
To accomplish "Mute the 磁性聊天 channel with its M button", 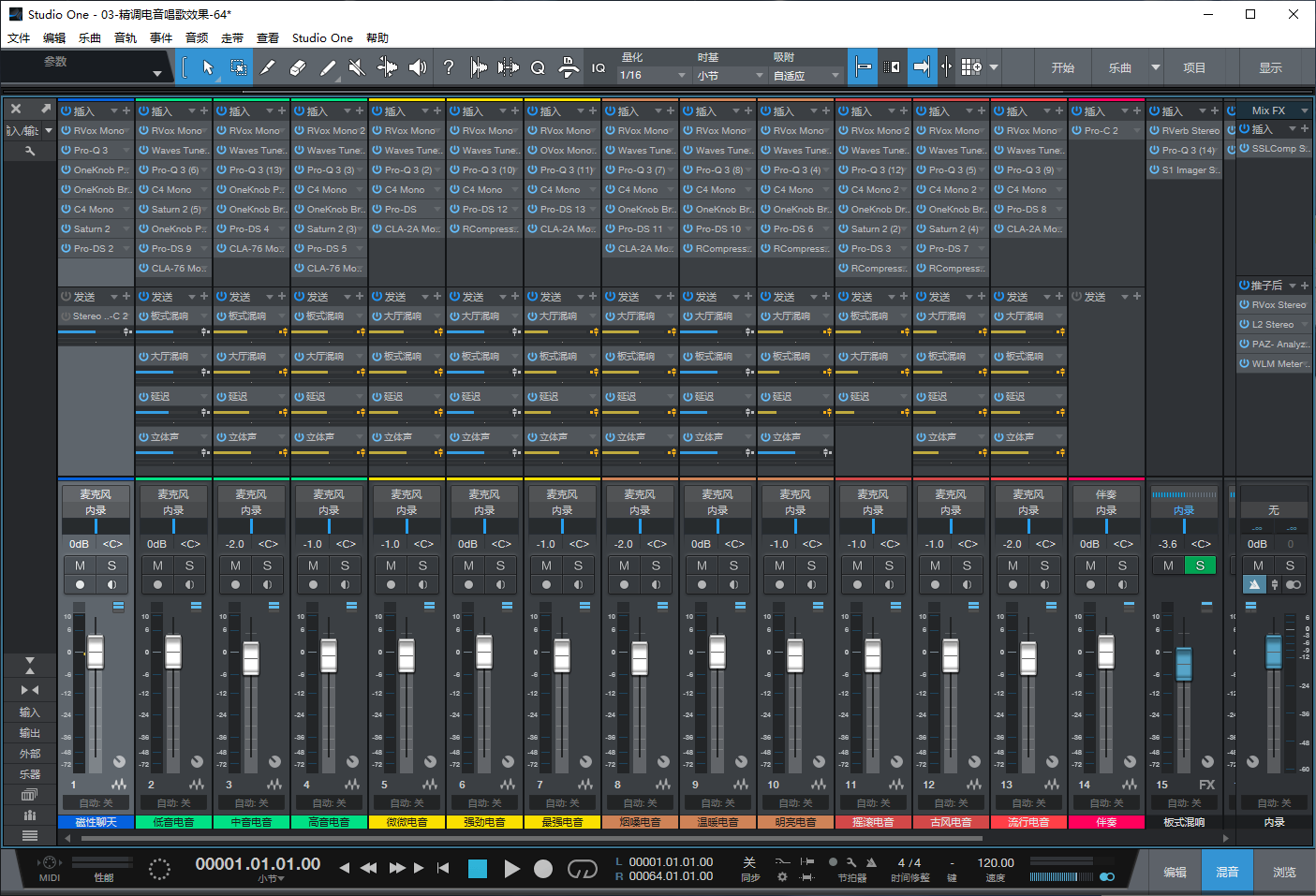I will pos(80,565).
